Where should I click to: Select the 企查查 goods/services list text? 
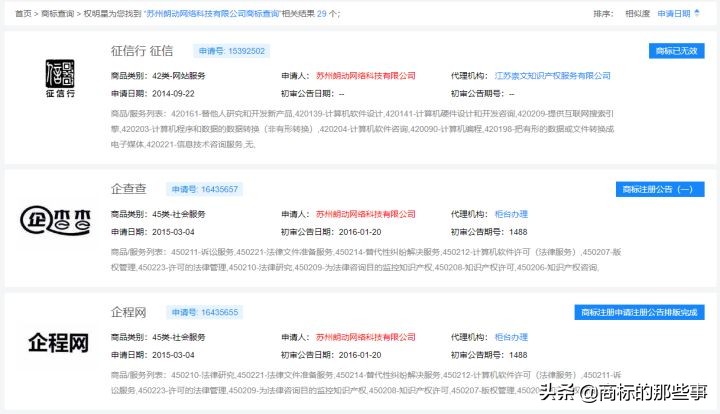pyautogui.click(x=366, y=259)
